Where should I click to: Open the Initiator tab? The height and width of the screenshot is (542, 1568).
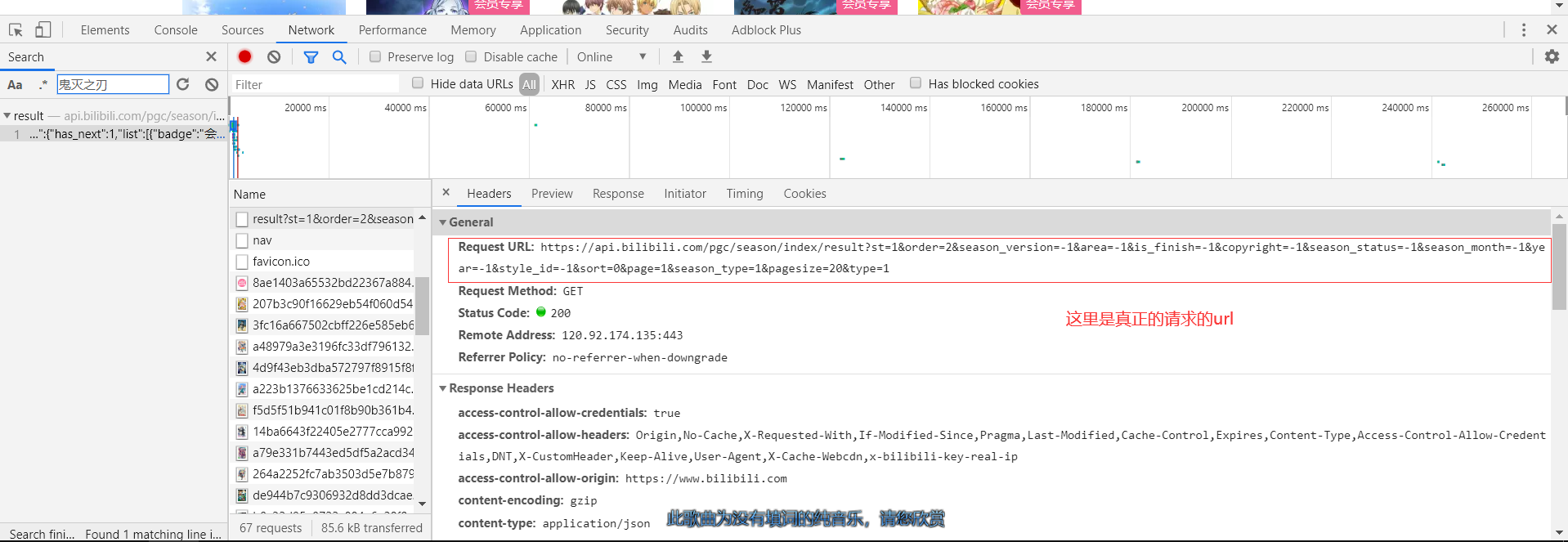click(685, 194)
